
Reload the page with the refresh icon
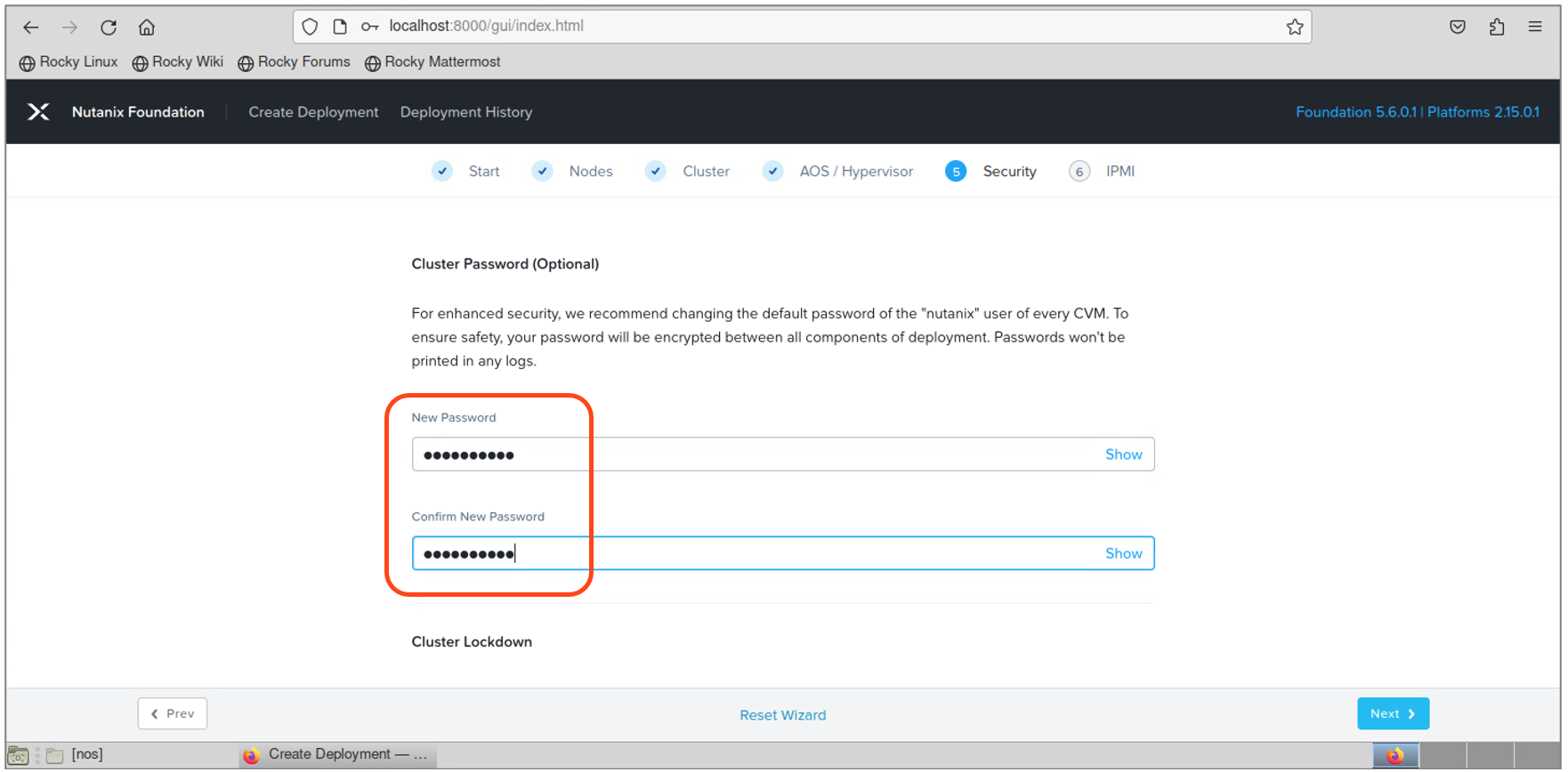pyautogui.click(x=109, y=28)
